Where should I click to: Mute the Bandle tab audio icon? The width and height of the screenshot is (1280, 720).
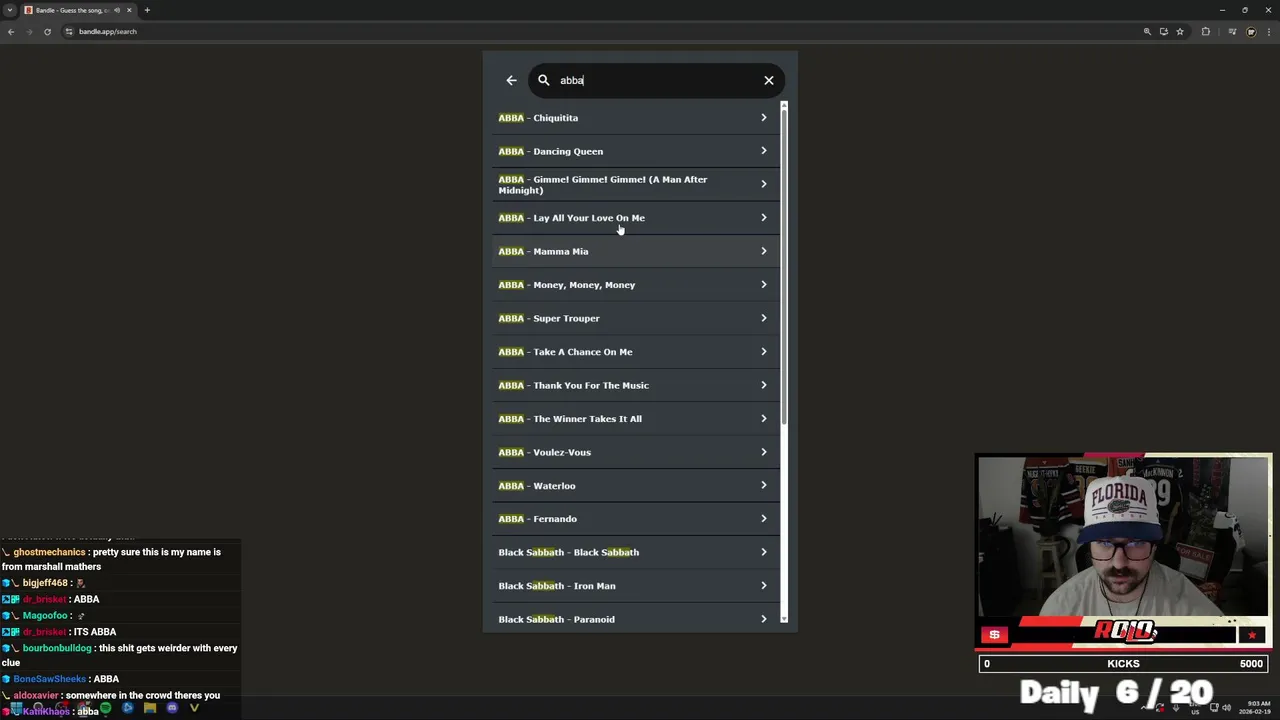(x=117, y=10)
